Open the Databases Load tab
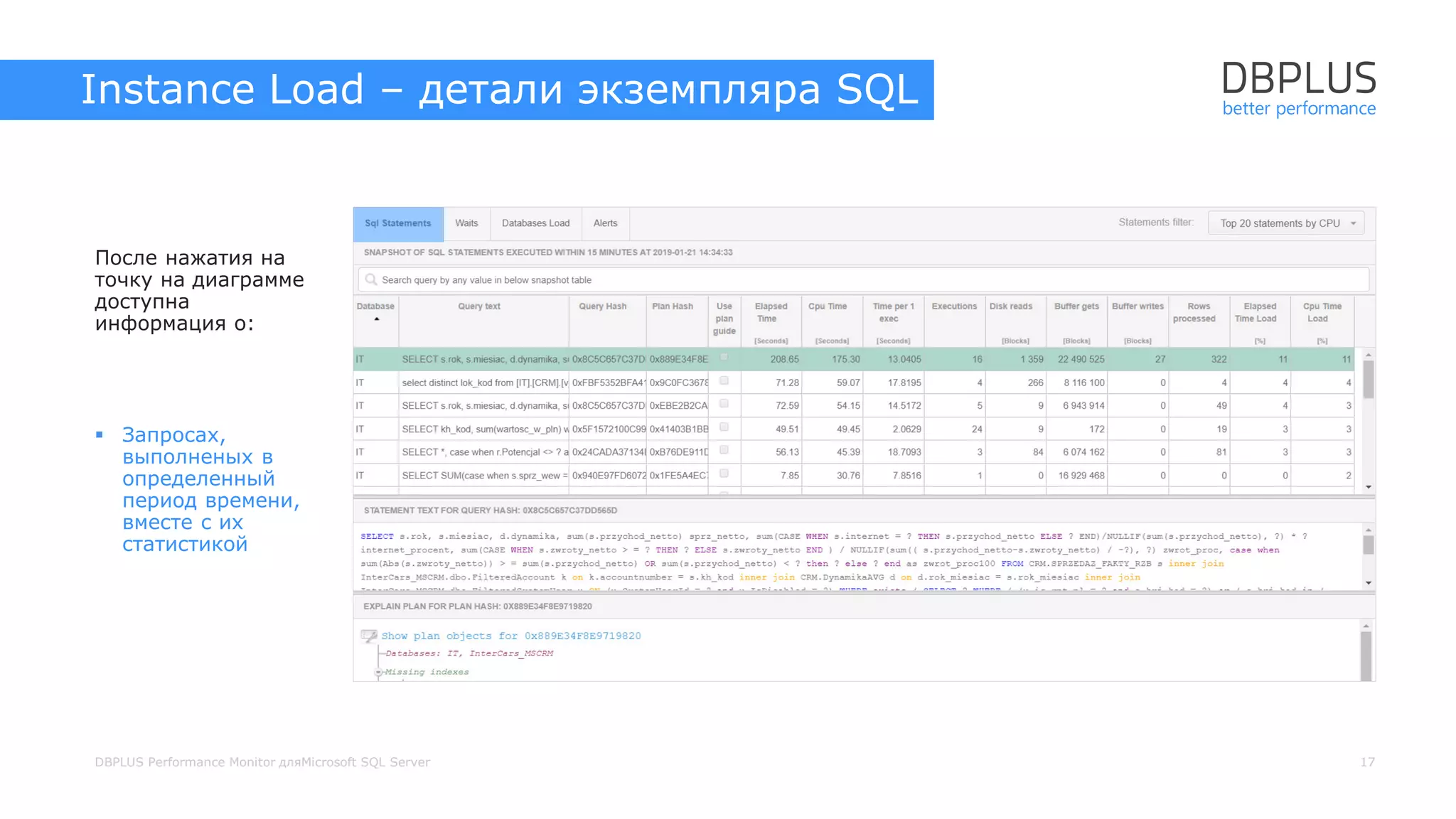The height and width of the screenshot is (819, 1456). 535,223
